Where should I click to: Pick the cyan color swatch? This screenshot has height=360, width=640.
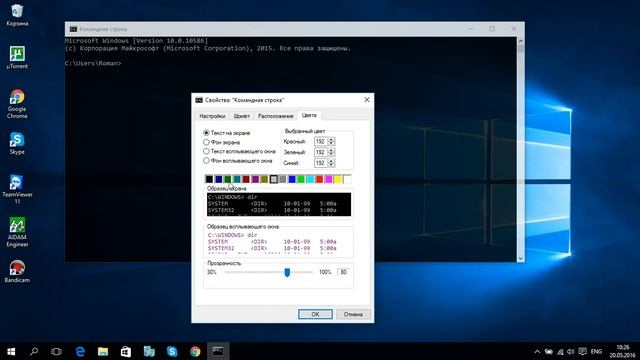pyautogui.click(x=310, y=179)
